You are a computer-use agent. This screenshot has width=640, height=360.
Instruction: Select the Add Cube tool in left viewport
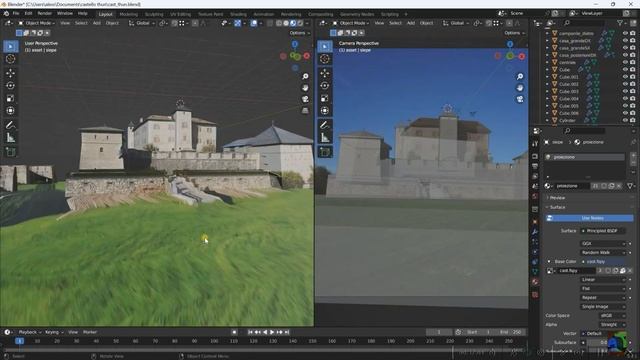(x=11, y=152)
